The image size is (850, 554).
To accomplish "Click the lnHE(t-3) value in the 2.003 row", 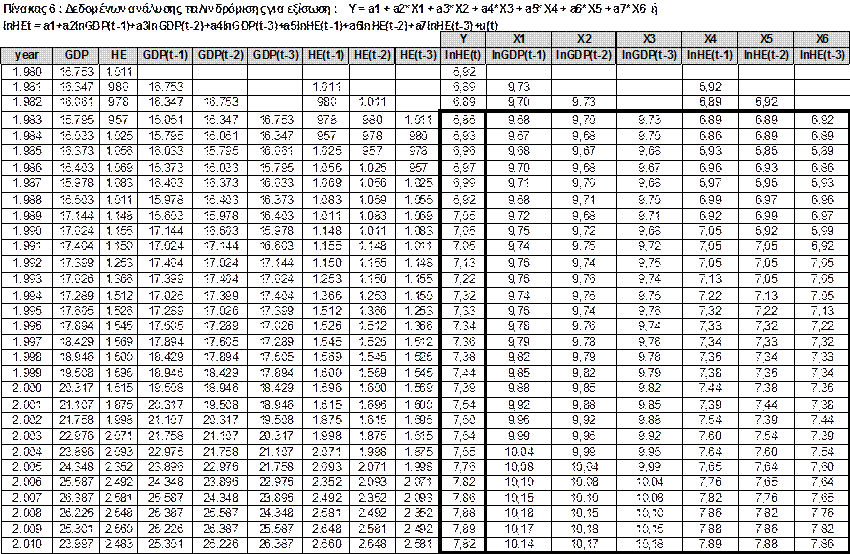I will coord(822,435).
